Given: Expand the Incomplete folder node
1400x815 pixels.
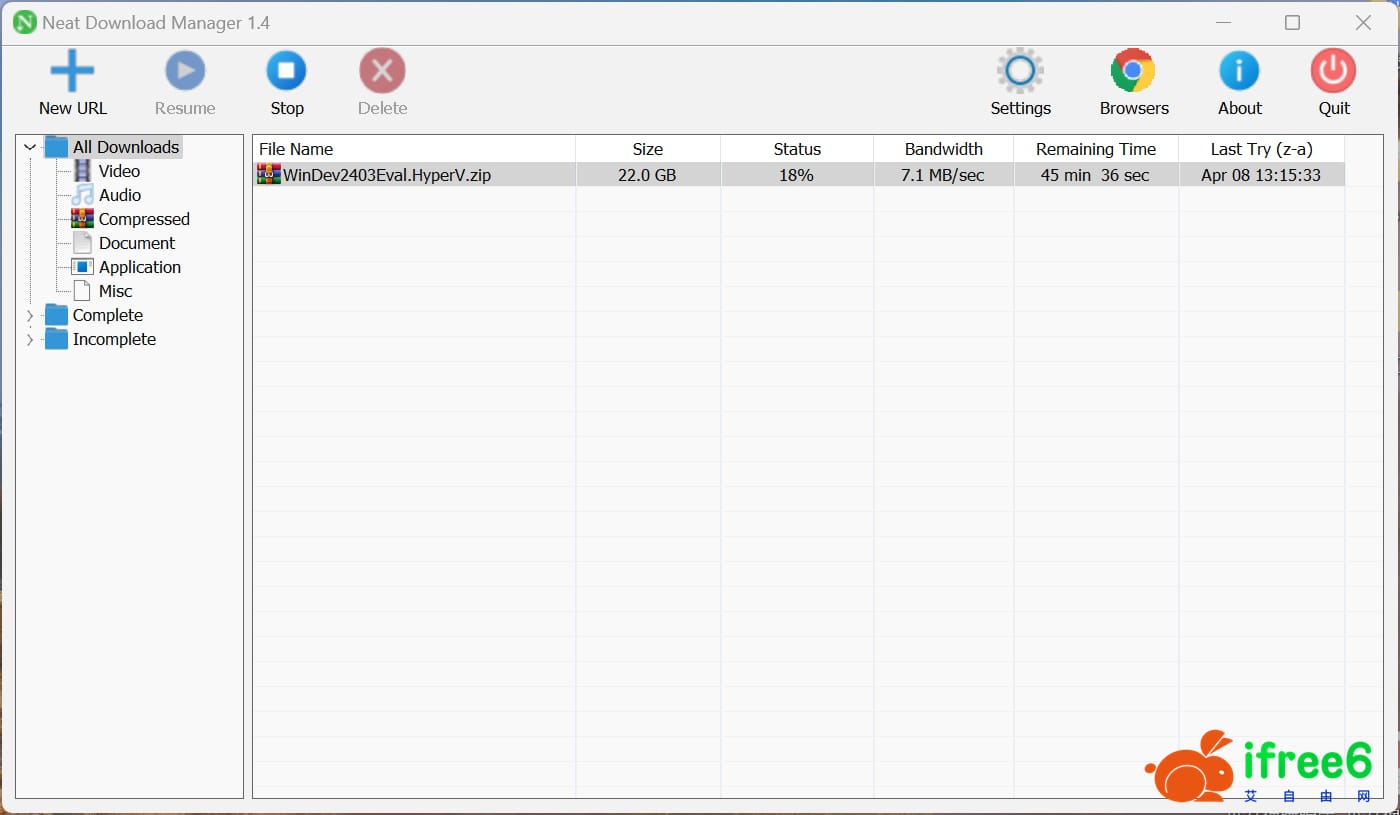Looking at the screenshot, I should [x=30, y=340].
